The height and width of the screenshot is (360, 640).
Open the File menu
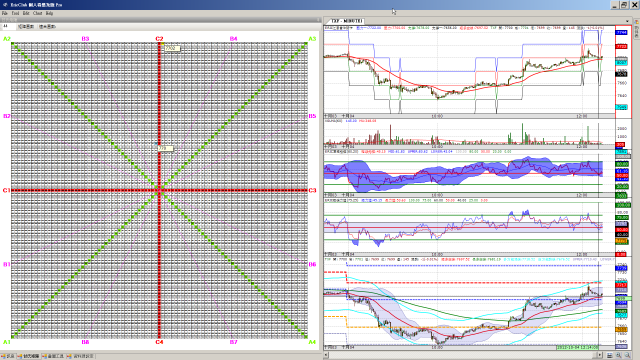5,13
